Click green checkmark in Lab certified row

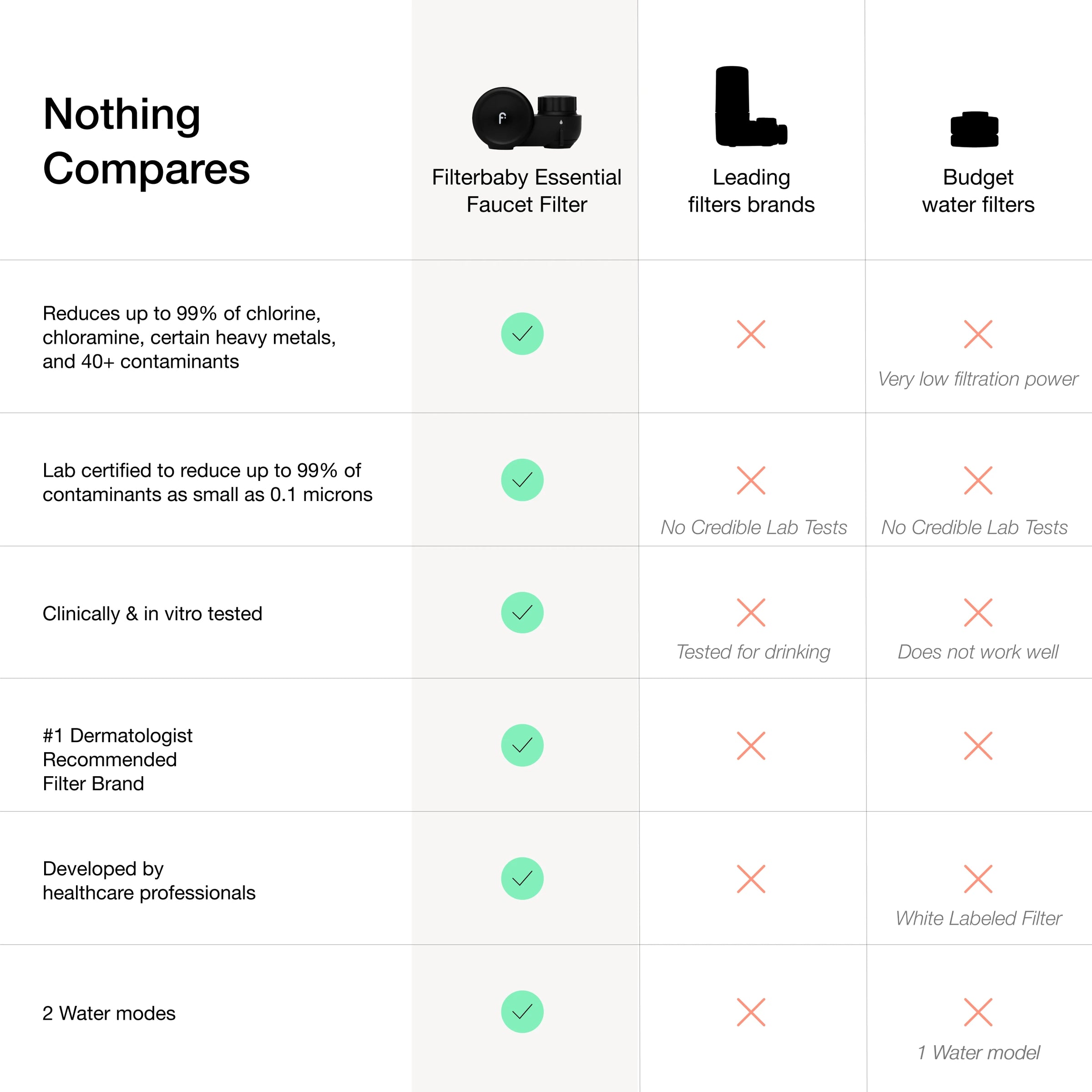pyautogui.click(x=522, y=480)
